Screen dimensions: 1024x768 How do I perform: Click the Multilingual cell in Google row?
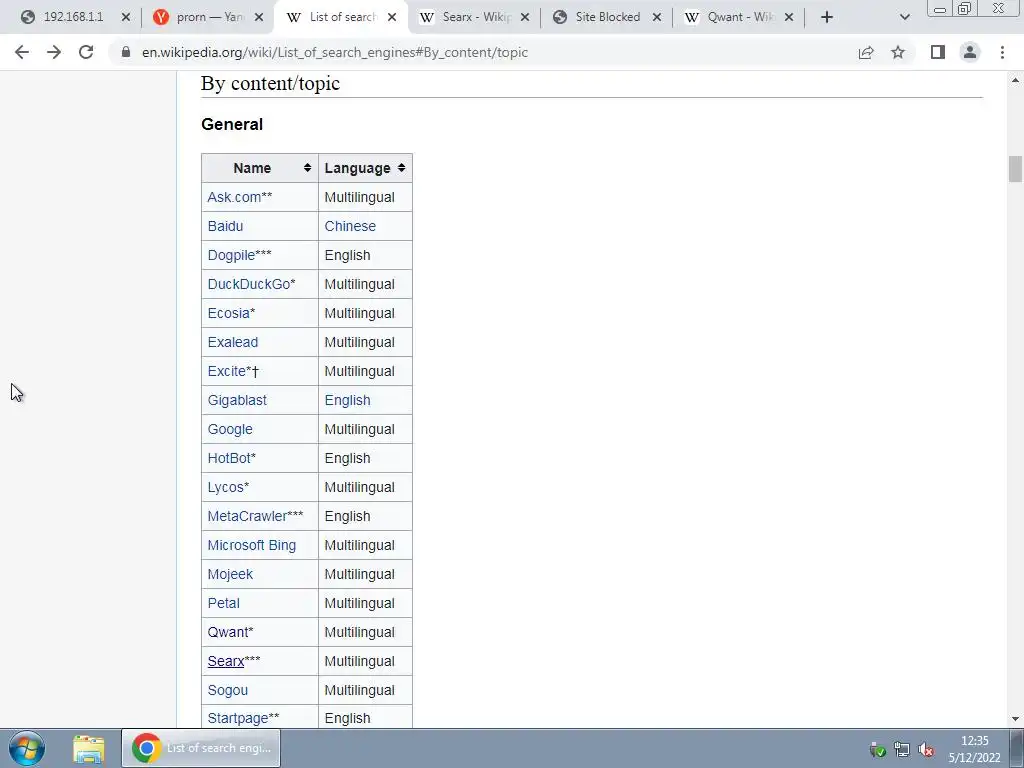coord(365,429)
